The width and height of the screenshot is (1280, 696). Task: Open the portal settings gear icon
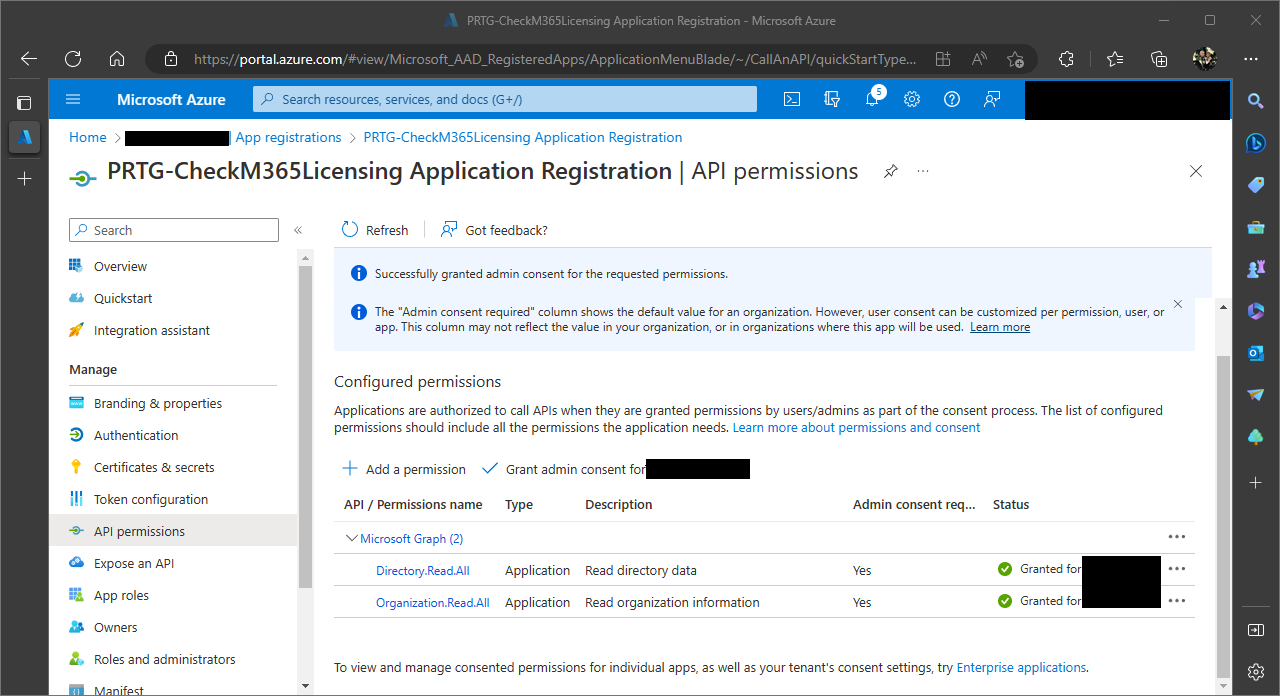tap(912, 99)
